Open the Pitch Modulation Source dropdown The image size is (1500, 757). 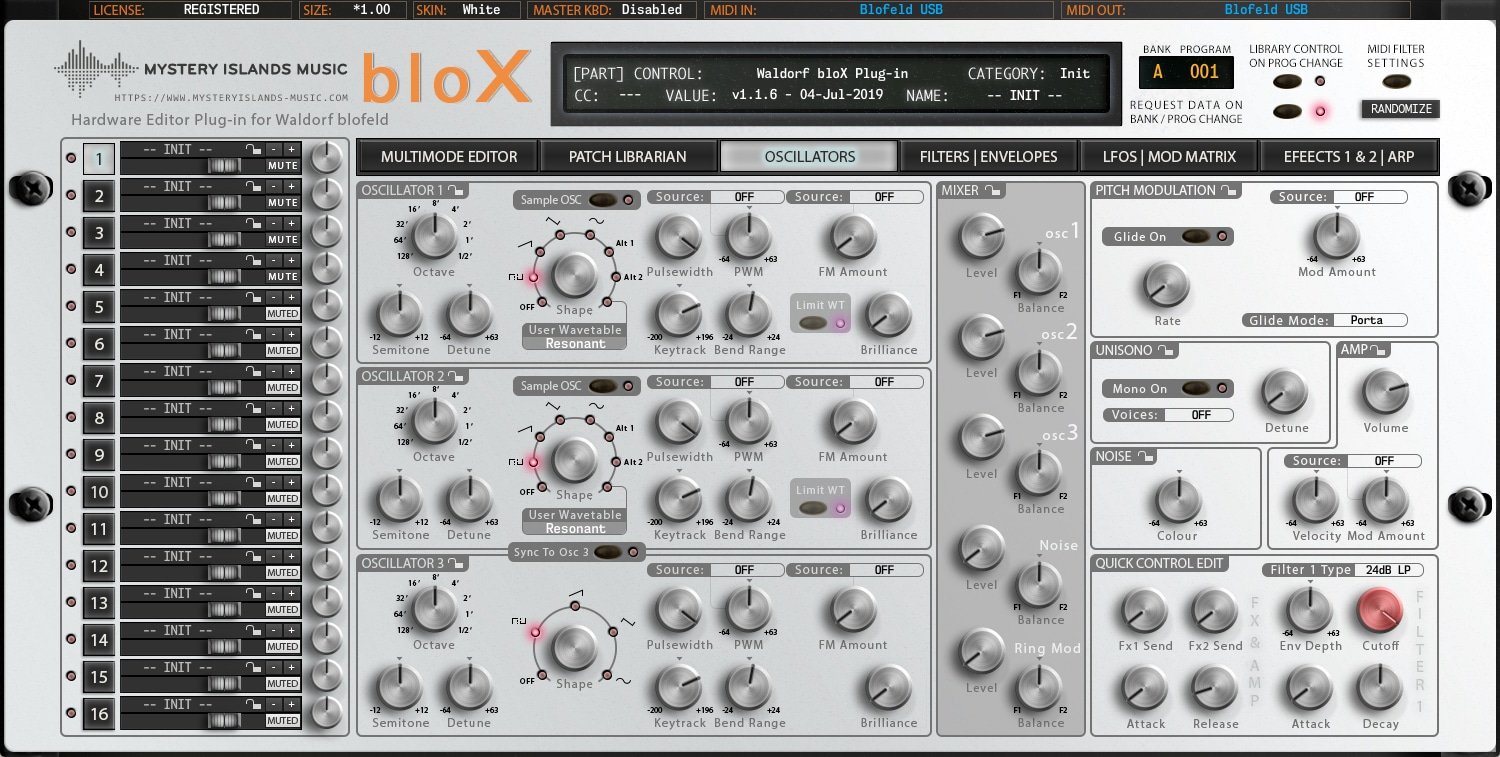[x=1370, y=197]
